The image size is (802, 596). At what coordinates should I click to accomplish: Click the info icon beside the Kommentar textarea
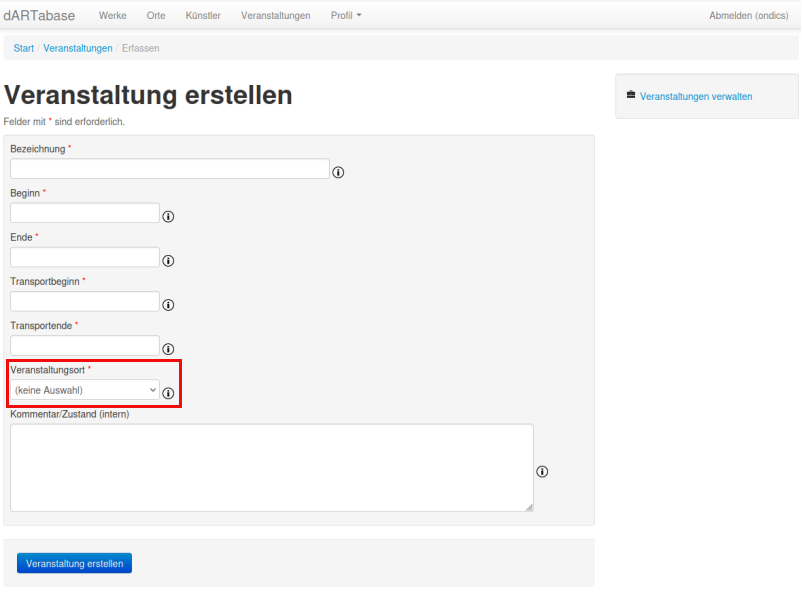point(542,472)
